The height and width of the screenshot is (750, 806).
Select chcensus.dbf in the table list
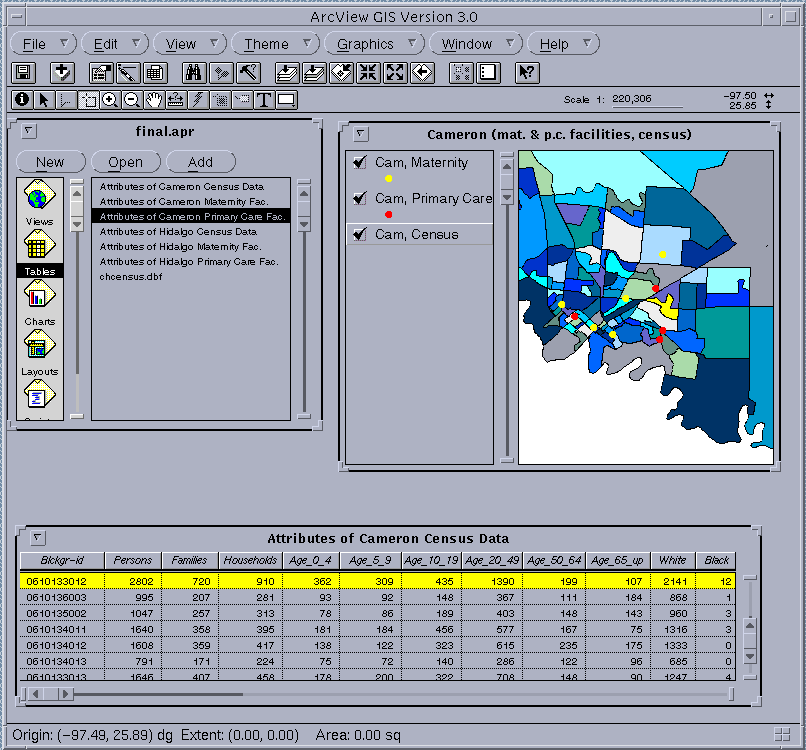pos(191,277)
